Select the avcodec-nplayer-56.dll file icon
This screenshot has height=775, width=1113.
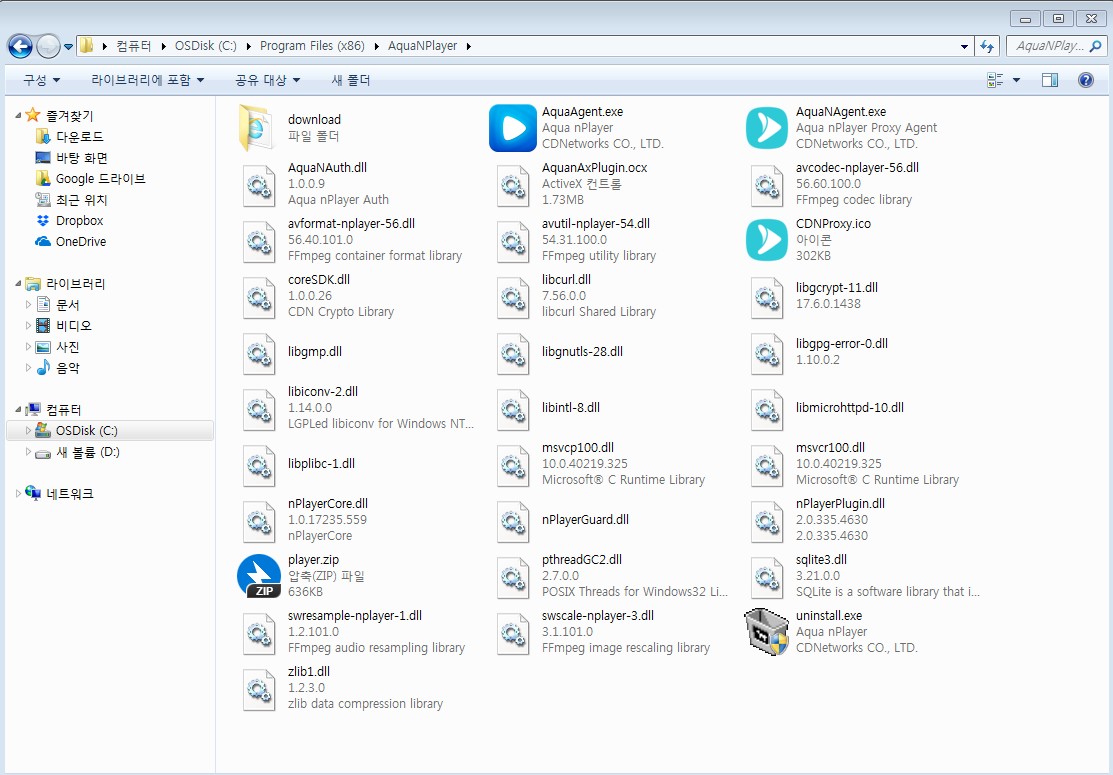pos(767,185)
